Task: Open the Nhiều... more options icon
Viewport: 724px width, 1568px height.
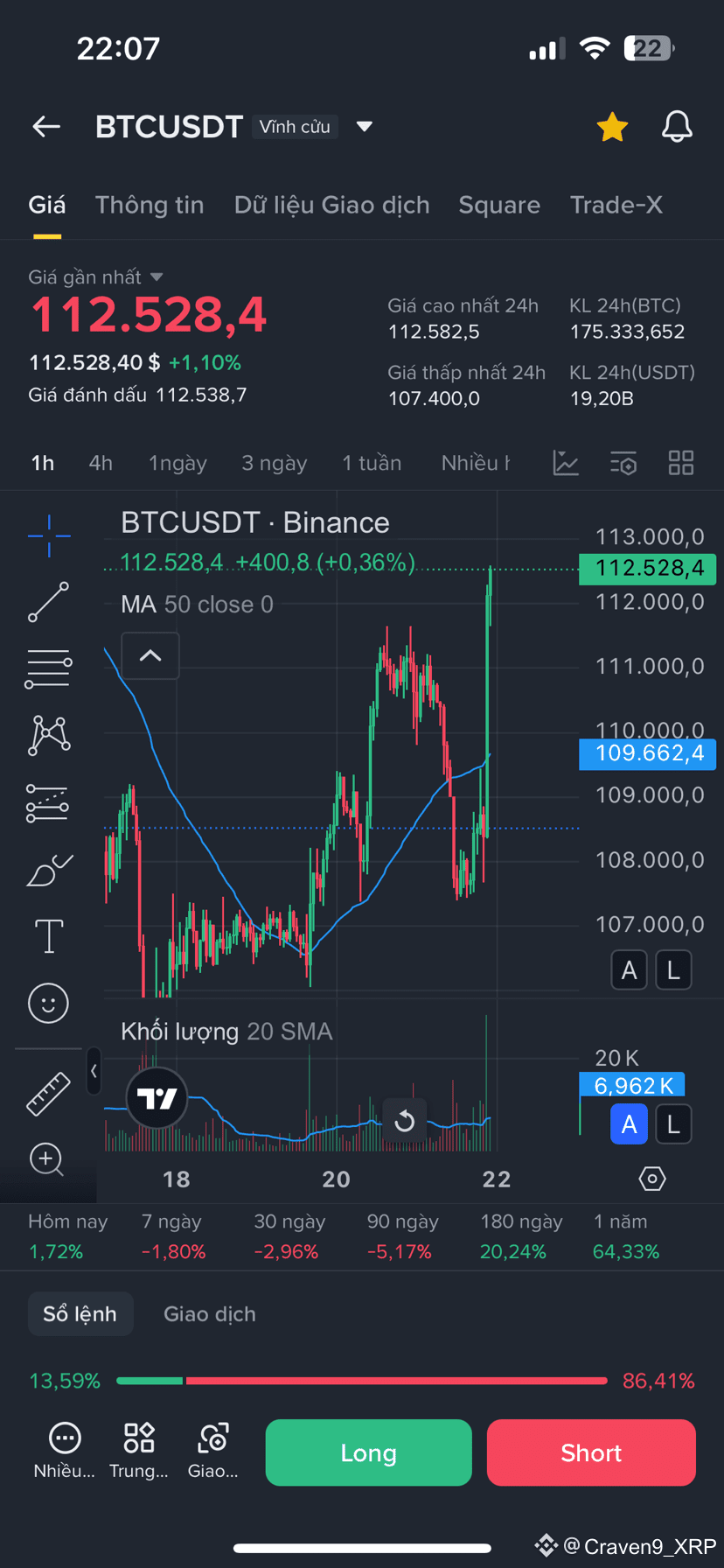Action: [x=65, y=1451]
